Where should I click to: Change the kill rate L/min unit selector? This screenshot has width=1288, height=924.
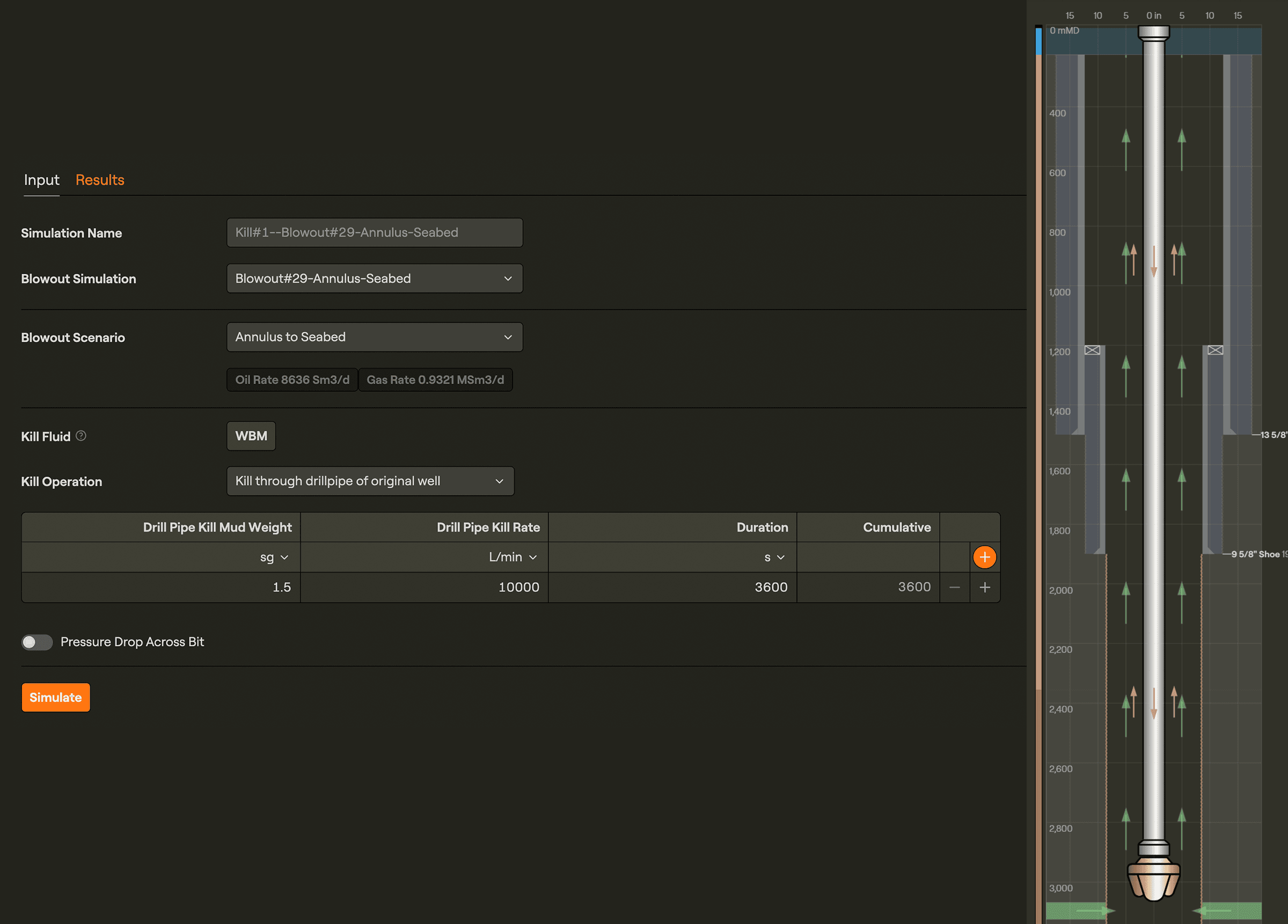(512, 557)
